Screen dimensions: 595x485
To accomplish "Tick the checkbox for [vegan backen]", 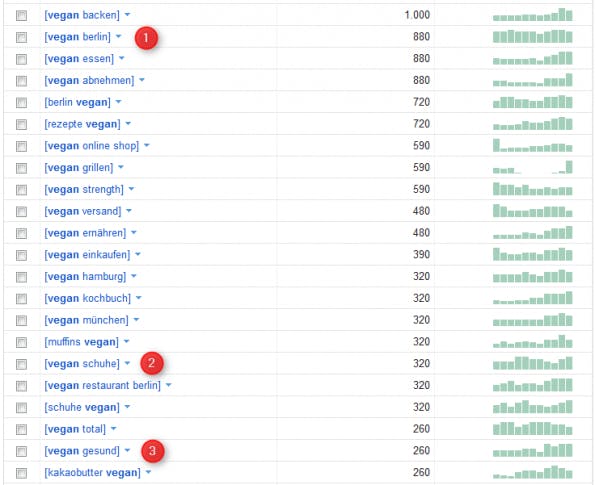I will point(21,15).
